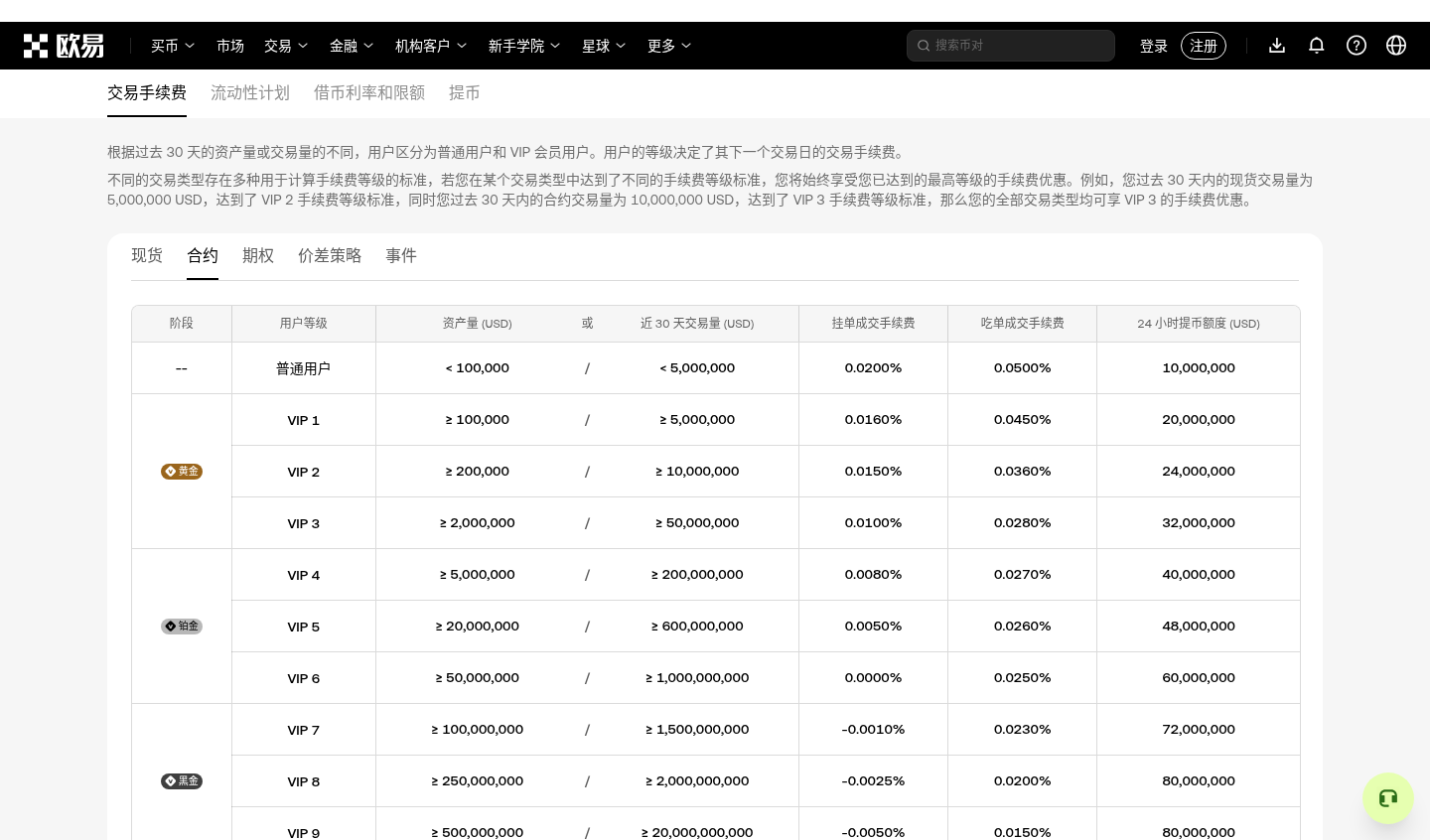Select the 合约 fee tab
Viewport: 1430px width, 840px height.
coord(203,255)
